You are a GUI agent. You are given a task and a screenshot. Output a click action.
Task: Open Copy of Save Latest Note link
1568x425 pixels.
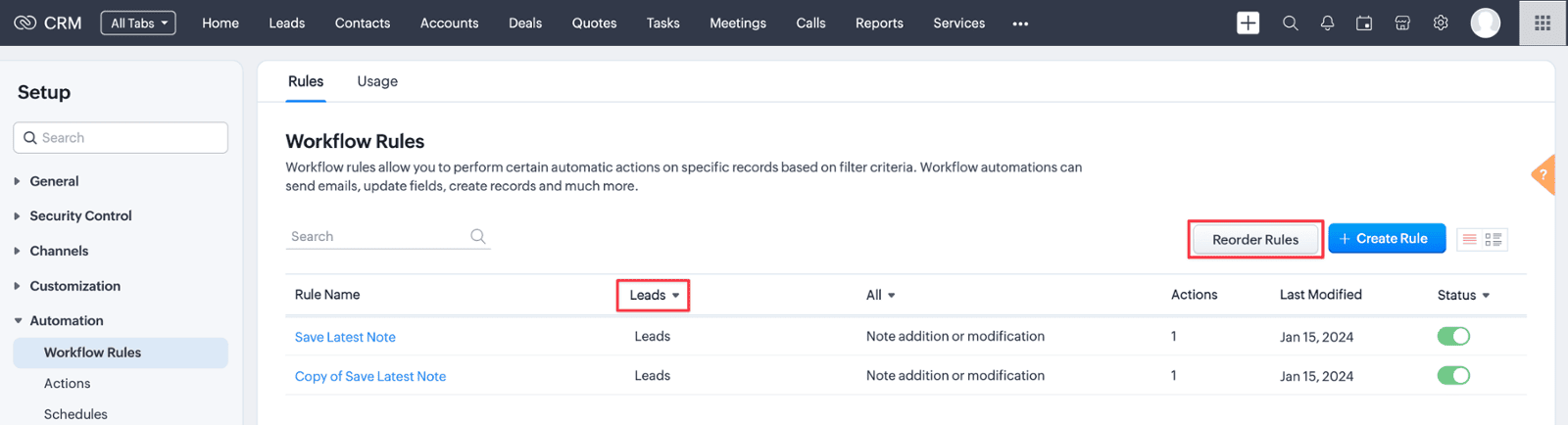tap(370, 376)
